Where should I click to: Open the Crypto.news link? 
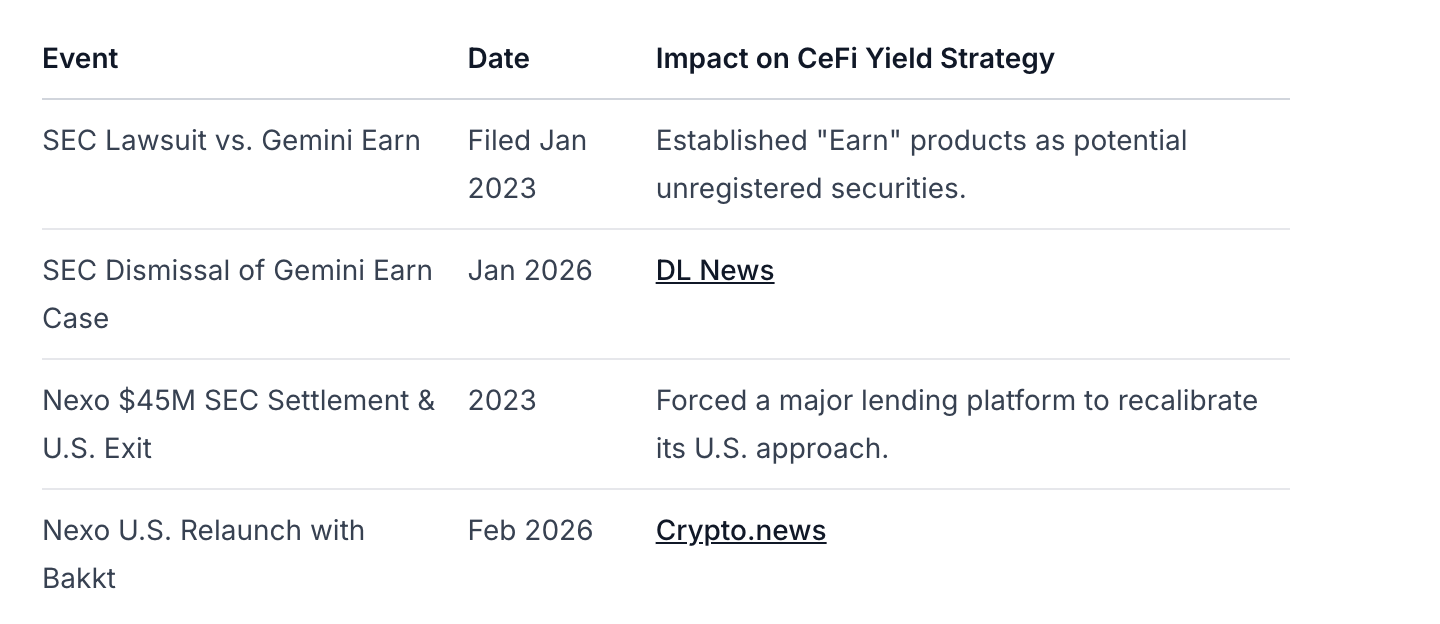pos(740,531)
